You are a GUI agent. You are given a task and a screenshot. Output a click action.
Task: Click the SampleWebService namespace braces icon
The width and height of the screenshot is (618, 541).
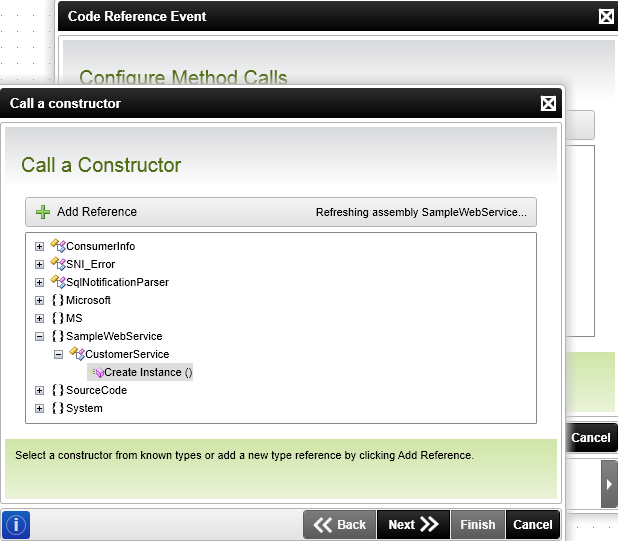point(58,336)
